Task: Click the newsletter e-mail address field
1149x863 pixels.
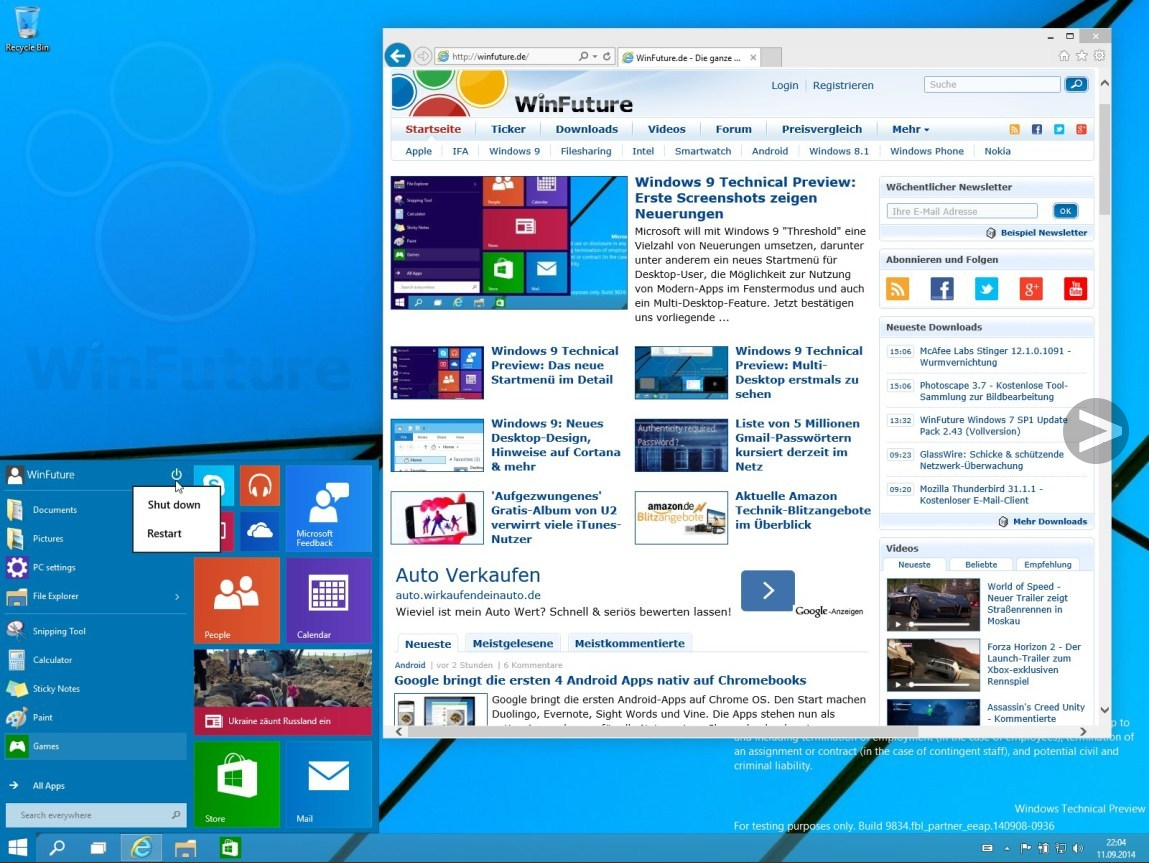Action: 962,211
